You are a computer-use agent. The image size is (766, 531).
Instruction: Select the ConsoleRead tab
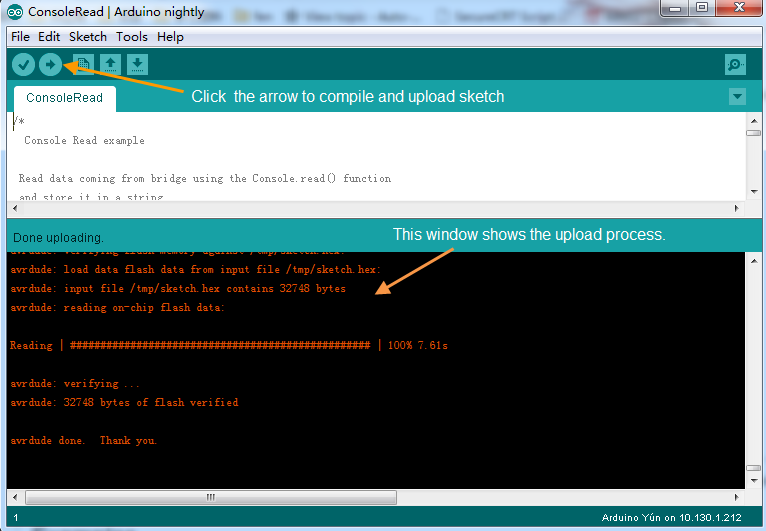pos(64,98)
